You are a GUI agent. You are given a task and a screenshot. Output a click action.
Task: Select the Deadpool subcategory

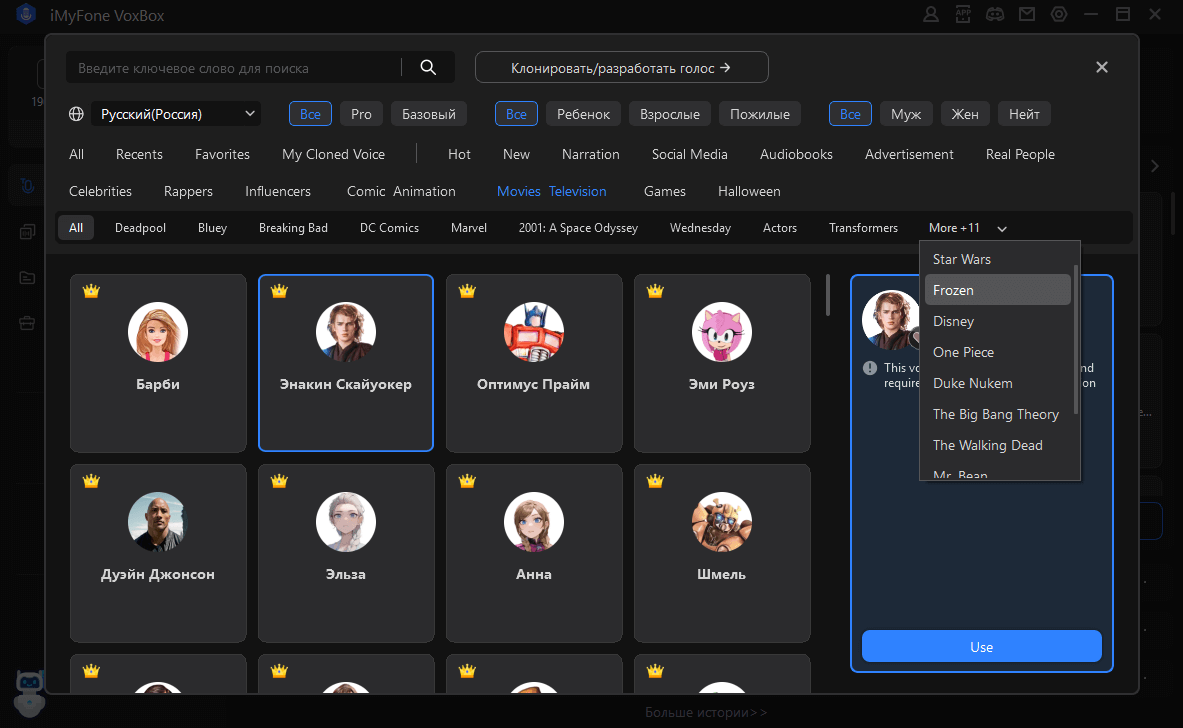tap(140, 228)
